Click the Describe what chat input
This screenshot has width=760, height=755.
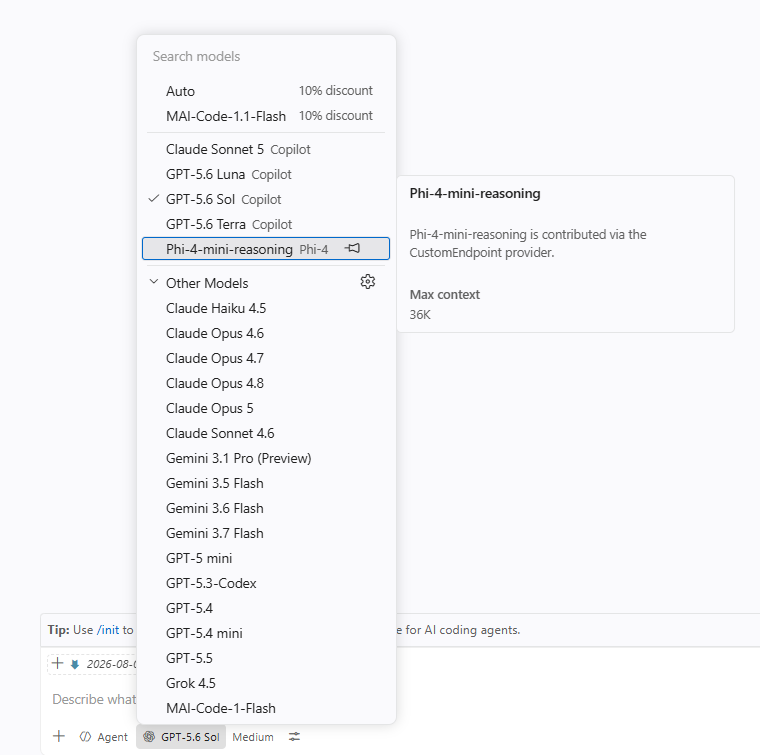point(94,699)
